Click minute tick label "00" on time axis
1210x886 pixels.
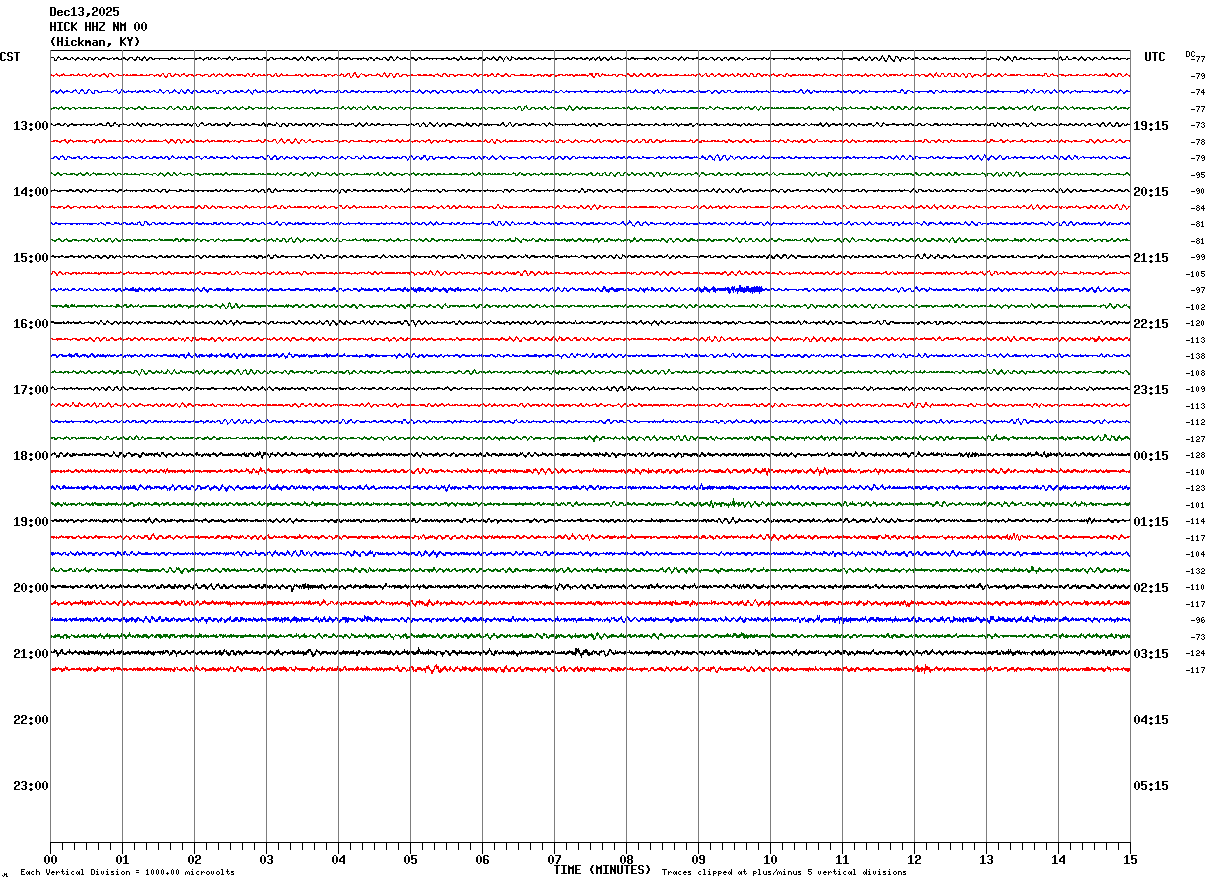click(51, 860)
